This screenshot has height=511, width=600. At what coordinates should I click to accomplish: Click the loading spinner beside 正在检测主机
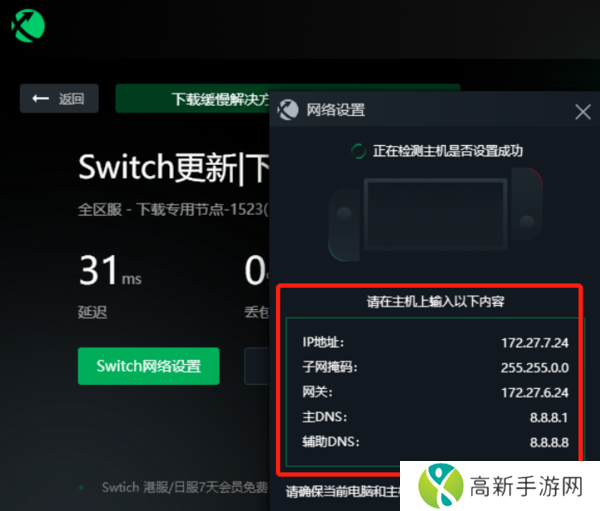pyautogui.click(x=359, y=151)
